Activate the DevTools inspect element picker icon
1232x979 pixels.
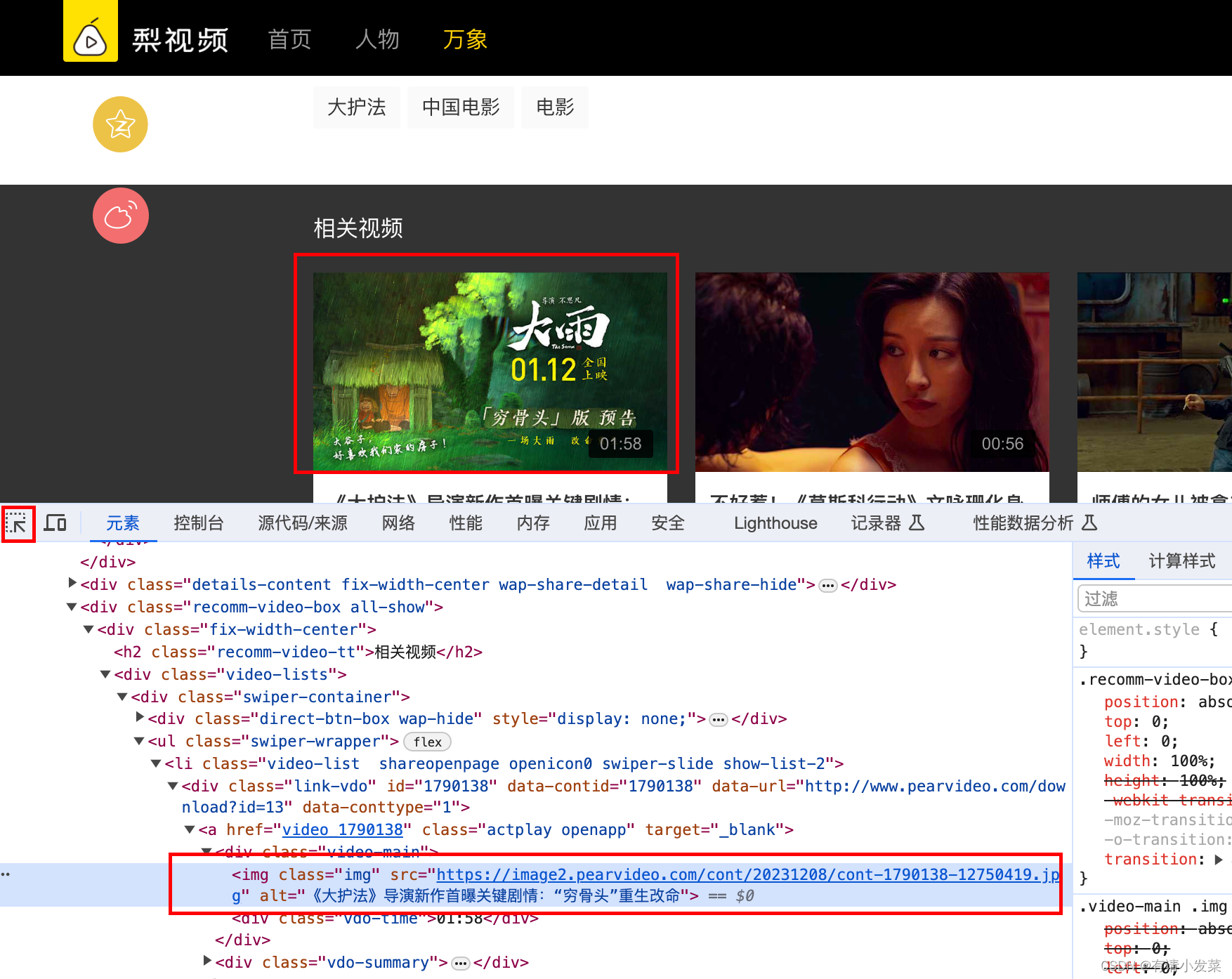(x=17, y=523)
